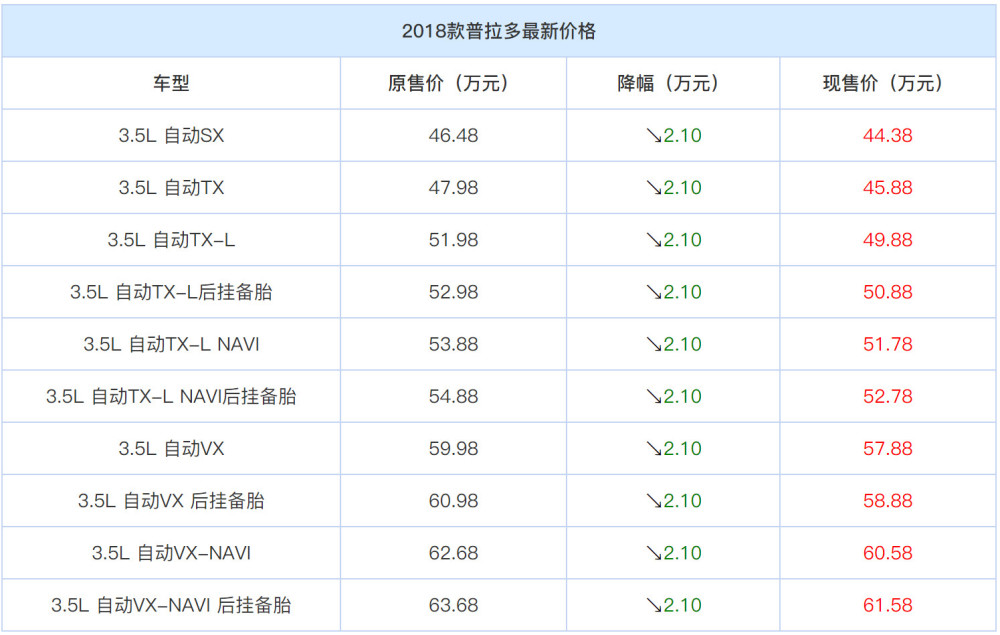Click the original price 46.48

click(x=453, y=135)
